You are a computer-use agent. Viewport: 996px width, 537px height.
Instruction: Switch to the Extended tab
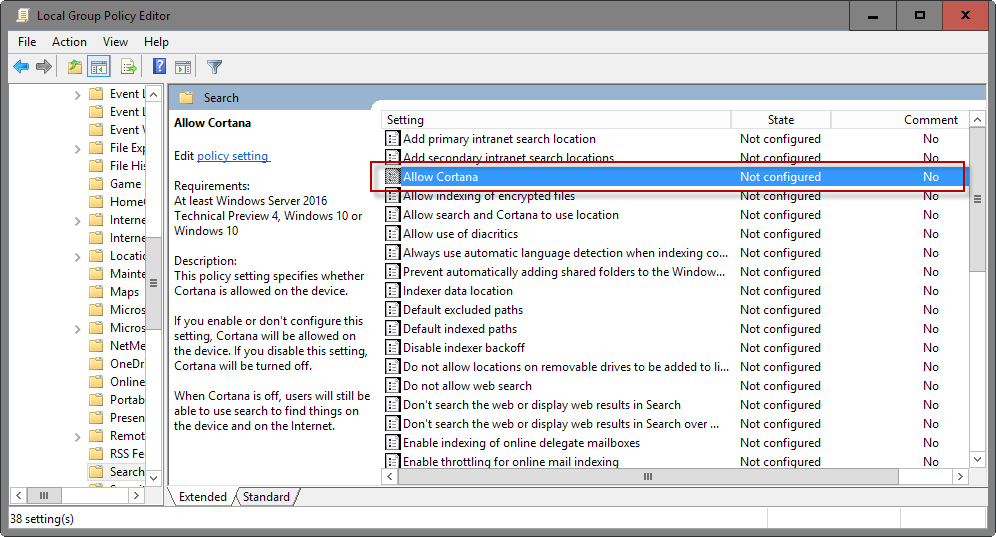click(203, 497)
